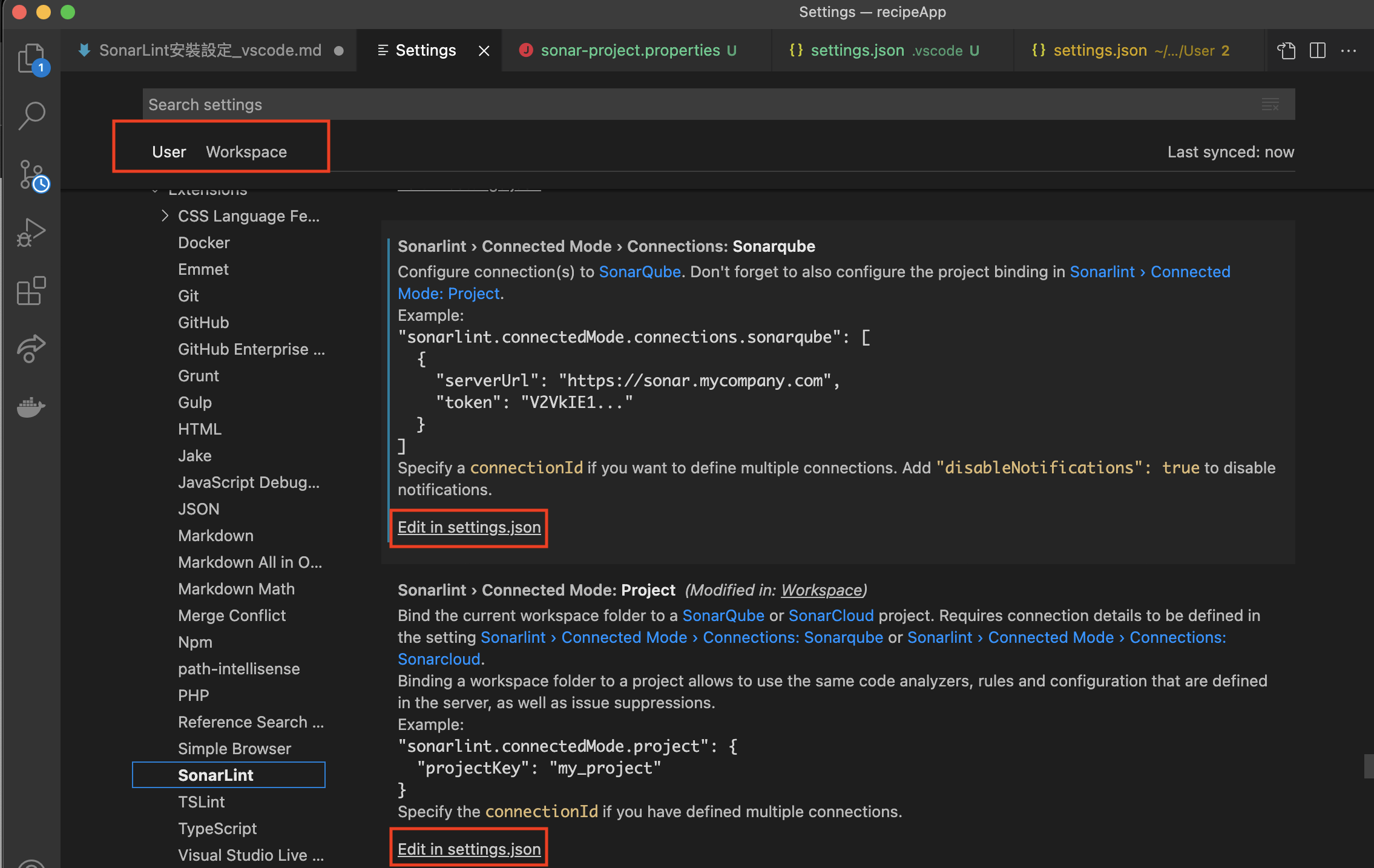
Task: Select Git in settings tree
Action: point(188,296)
